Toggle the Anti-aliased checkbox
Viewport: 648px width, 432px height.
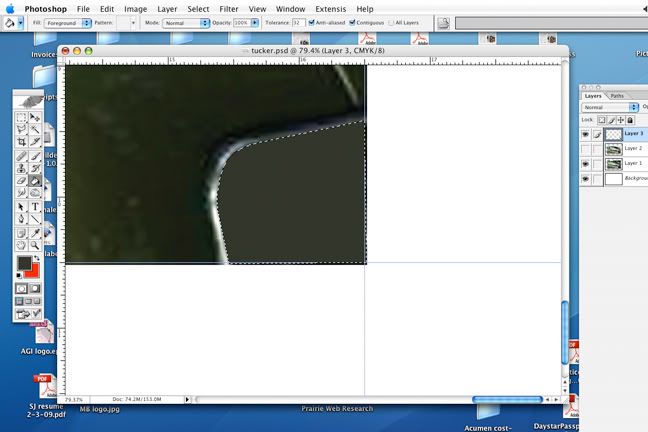[312, 23]
